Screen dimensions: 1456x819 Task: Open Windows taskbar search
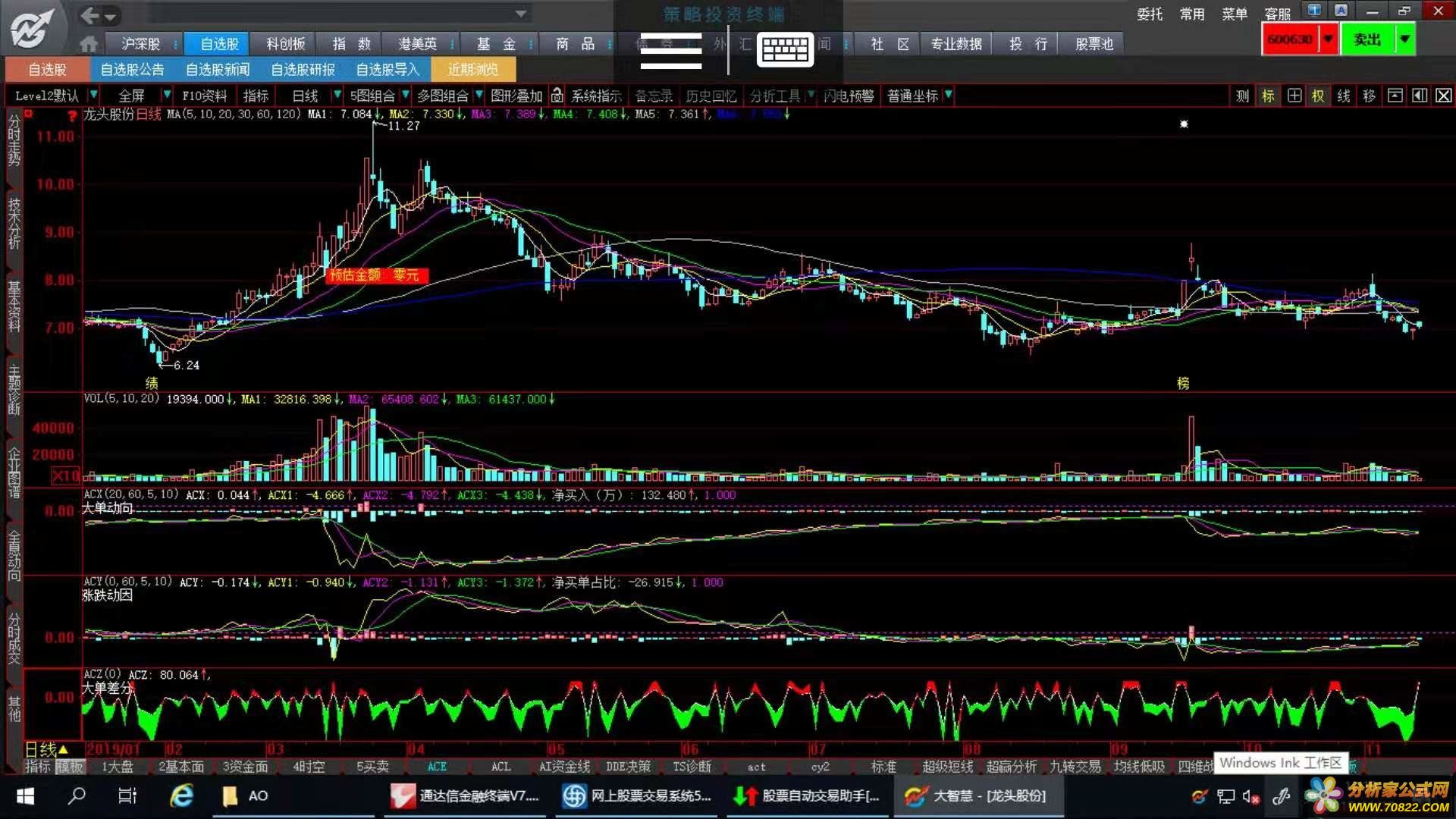pyautogui.click(x=77, y=795)
